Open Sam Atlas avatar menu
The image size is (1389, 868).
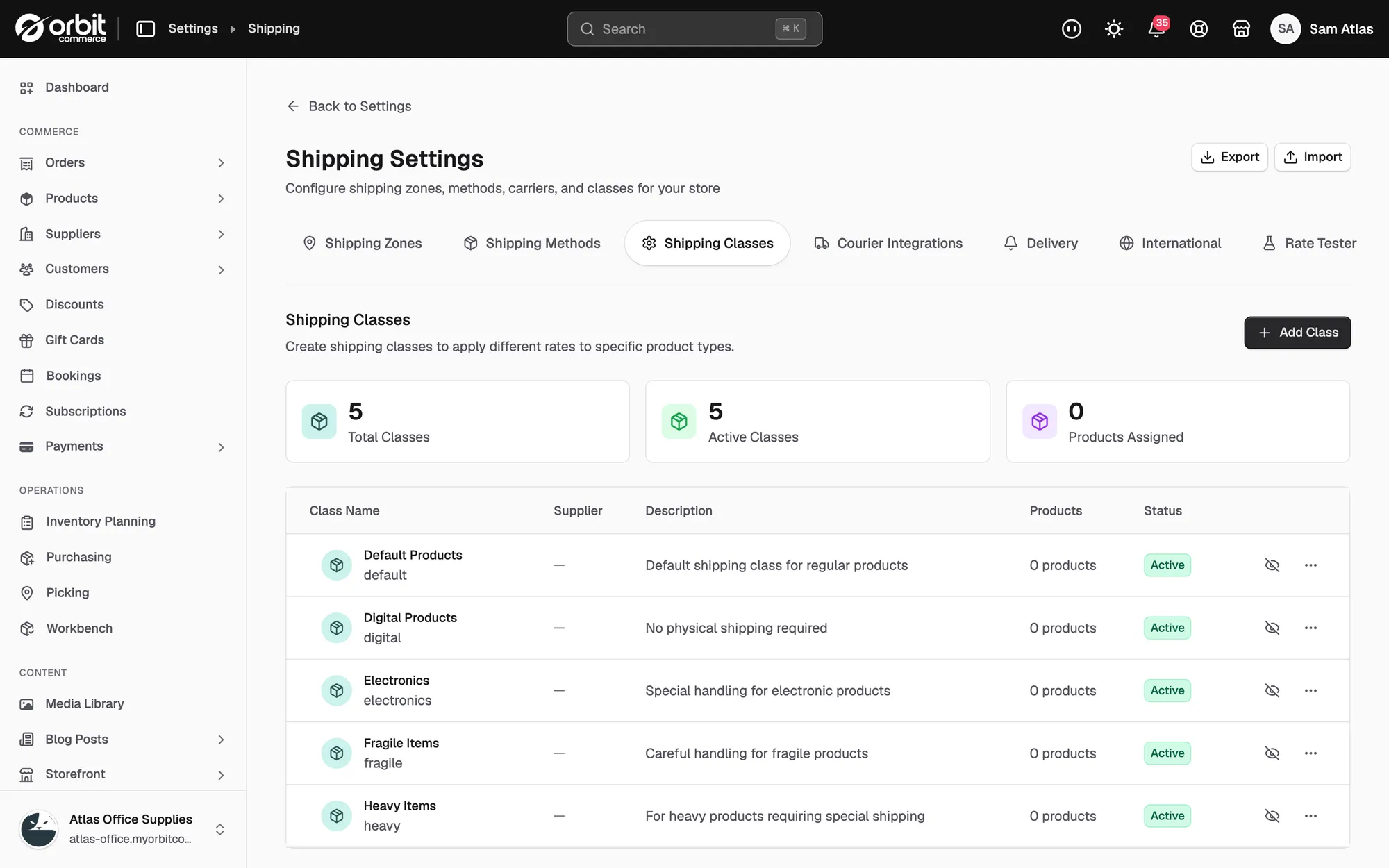(x=1322, y=28)
